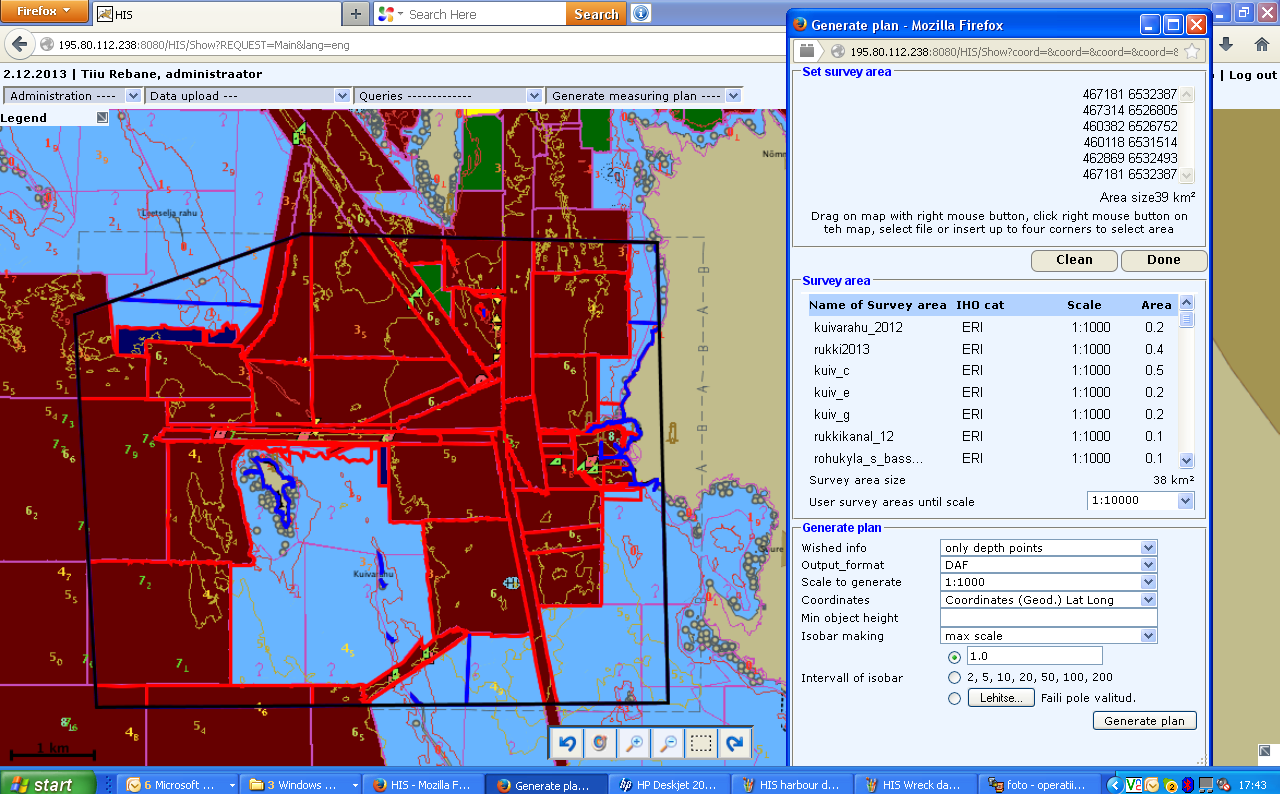Activate the dashed rectangle selection tool
The image size is (1280, 794).
tap(702, 743)
